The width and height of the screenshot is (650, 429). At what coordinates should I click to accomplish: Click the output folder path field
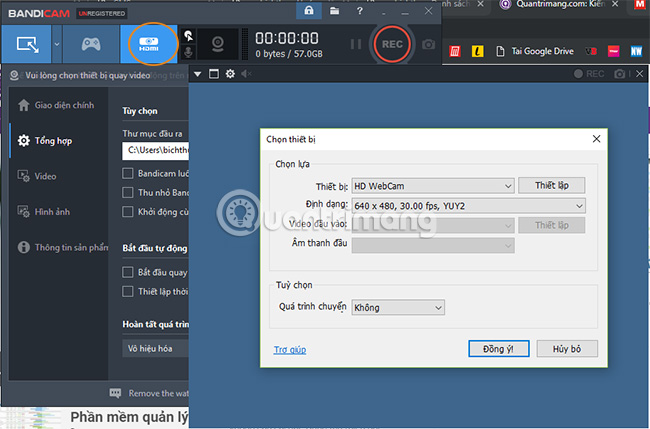pyautogui.click(x=155, y=150)
